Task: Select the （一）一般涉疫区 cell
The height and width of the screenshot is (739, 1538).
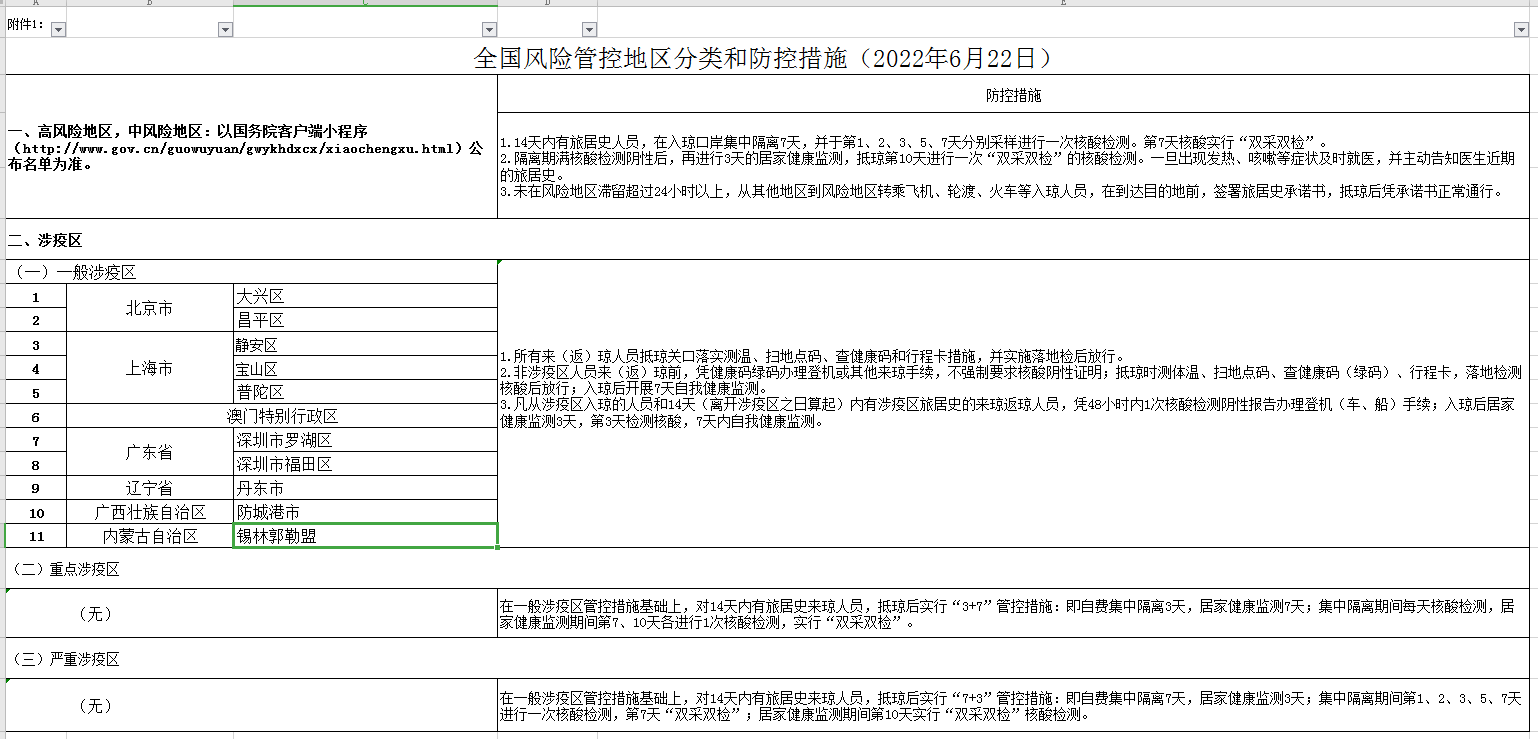Action: 251,272
